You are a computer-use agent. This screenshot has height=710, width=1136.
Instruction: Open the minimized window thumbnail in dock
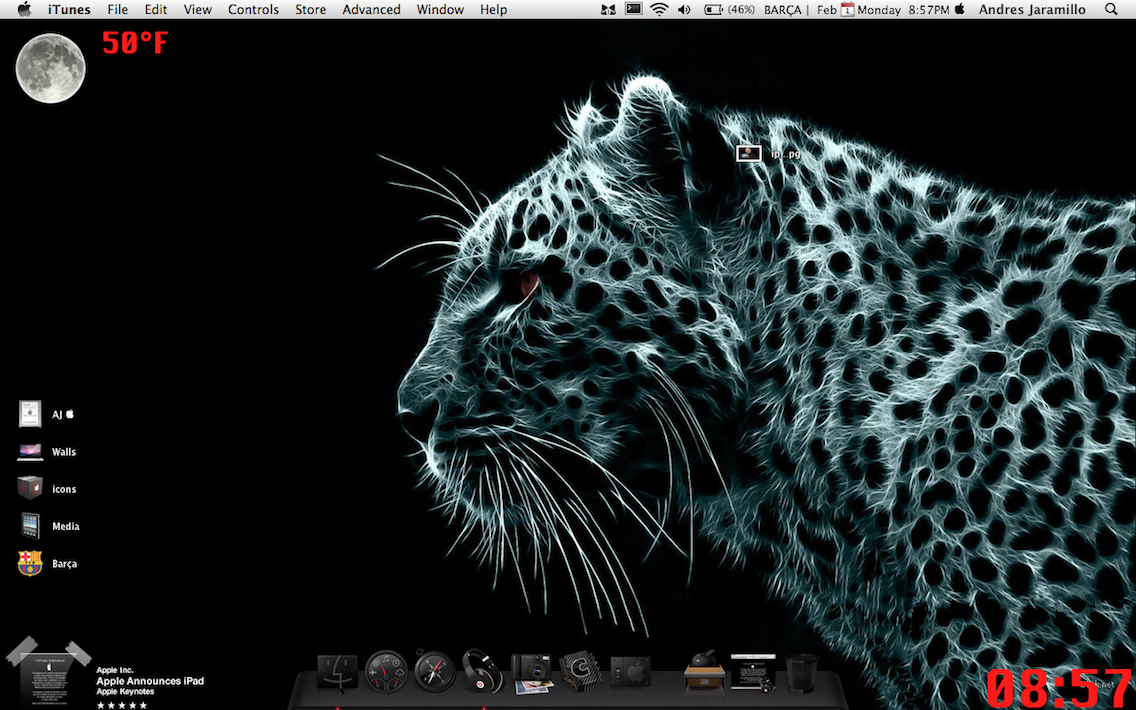[753, 672]
